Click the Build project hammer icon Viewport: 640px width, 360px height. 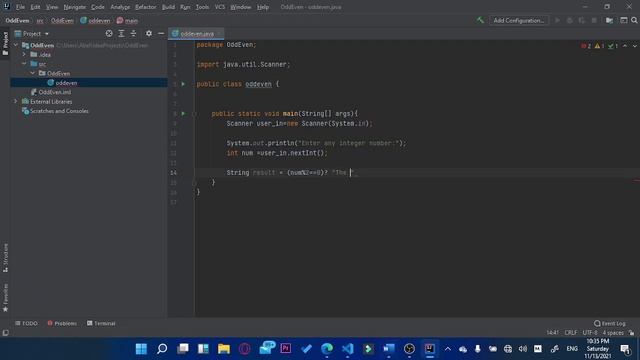[x=480, y=20]
